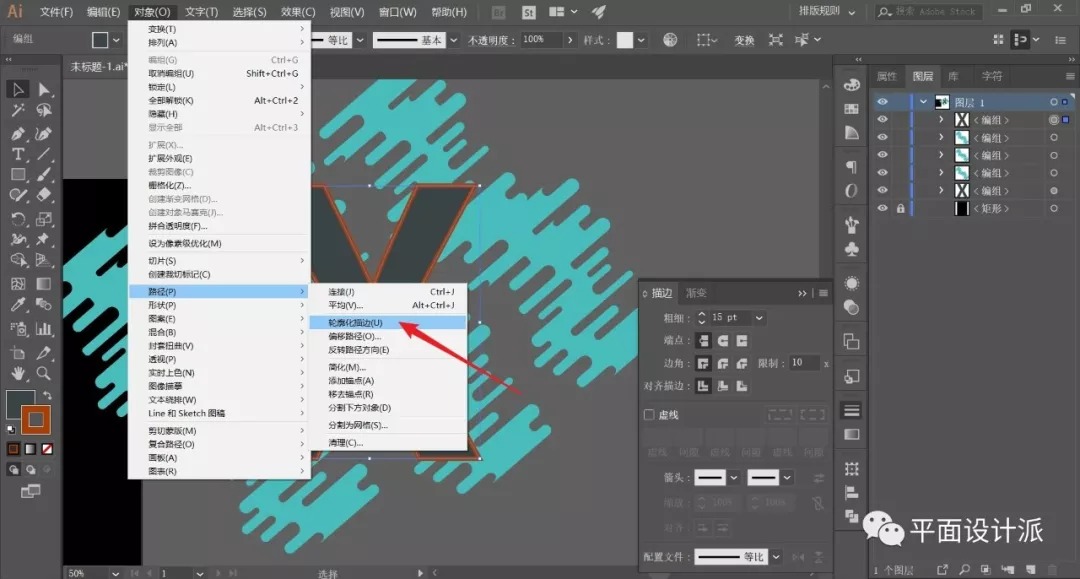Swap fill and stroke colors arrow
The image size is (1080, 579).
[47, 395]
